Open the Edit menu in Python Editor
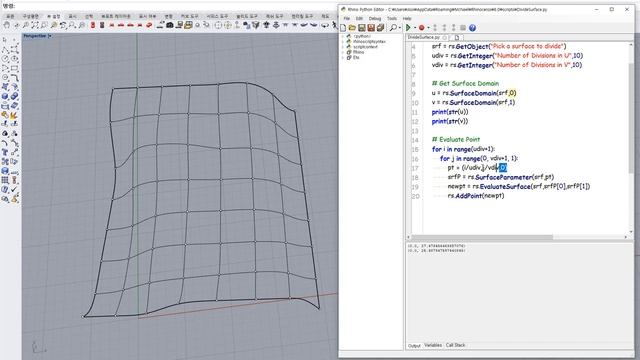Viewport: 640px width, 360px height. pyautogui.click(x=359, y=18)
